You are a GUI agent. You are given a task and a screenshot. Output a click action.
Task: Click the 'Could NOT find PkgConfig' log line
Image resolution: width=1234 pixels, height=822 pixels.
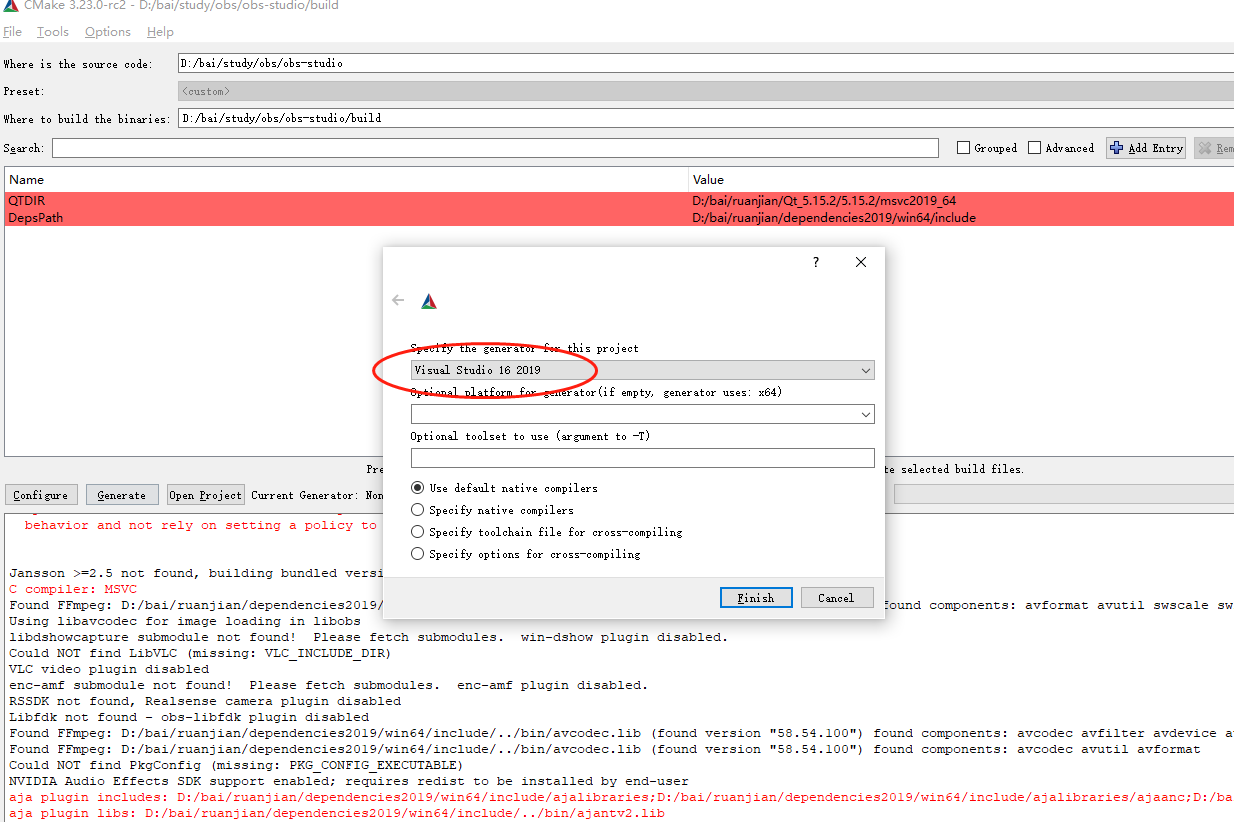click(236, 765)
